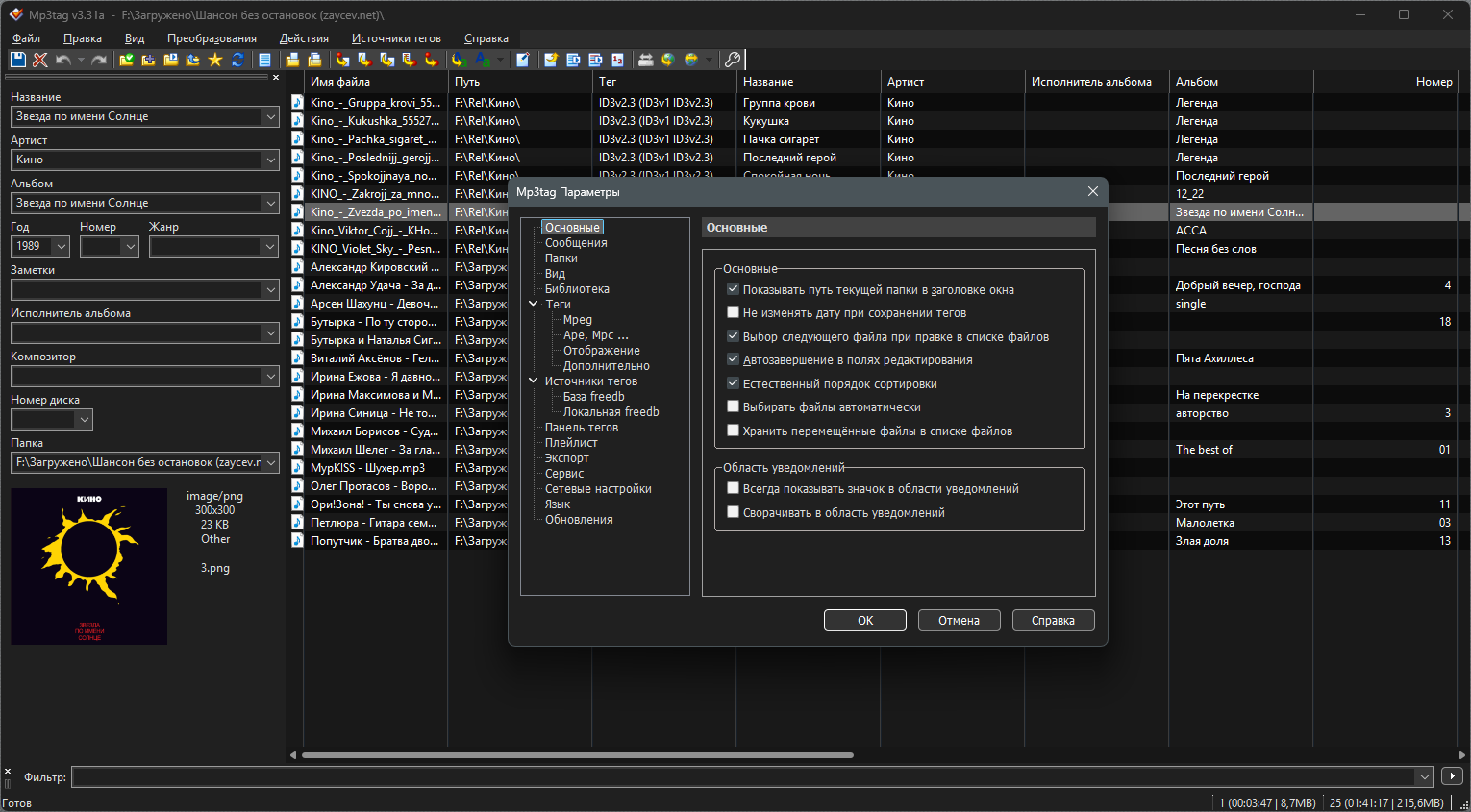Open the Артист field dropdown
1471x812 pixels.
269,160
